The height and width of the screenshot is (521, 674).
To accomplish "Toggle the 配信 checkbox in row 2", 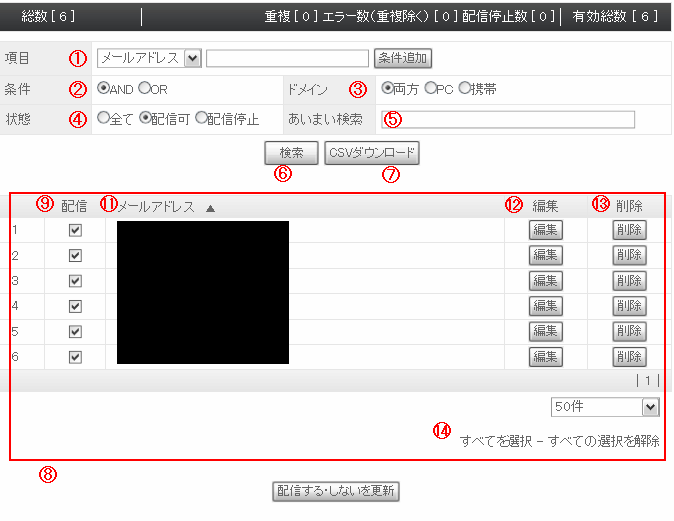I will (x=75, y=255).
